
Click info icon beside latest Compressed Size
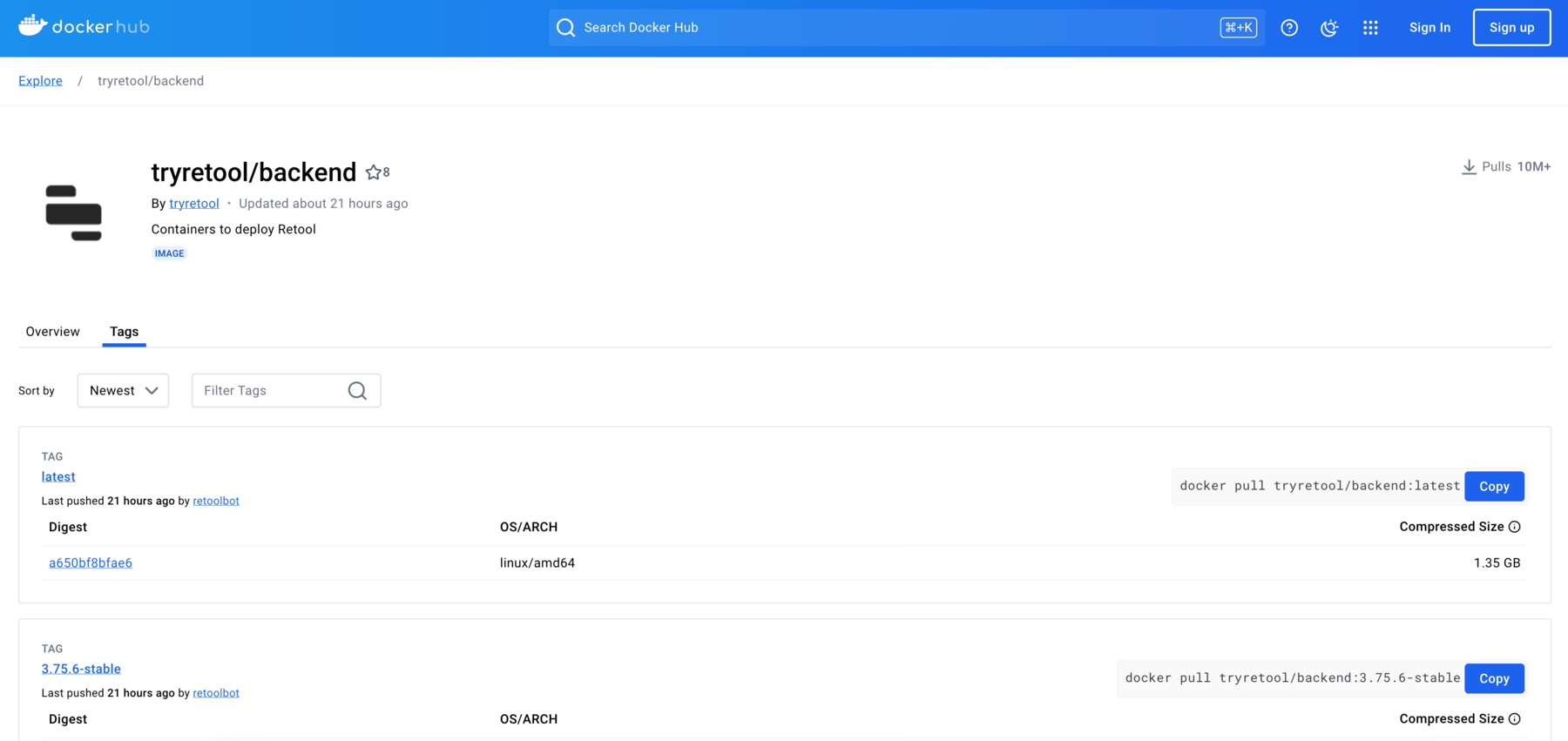coord(1515,527)
